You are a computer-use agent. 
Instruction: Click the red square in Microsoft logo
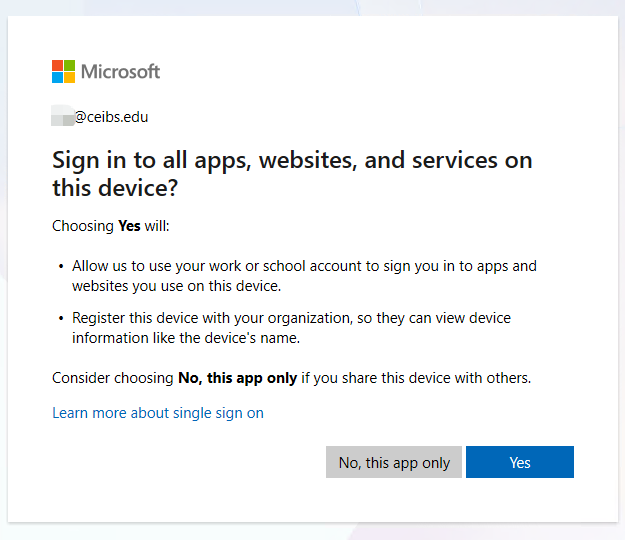(57, 65)
